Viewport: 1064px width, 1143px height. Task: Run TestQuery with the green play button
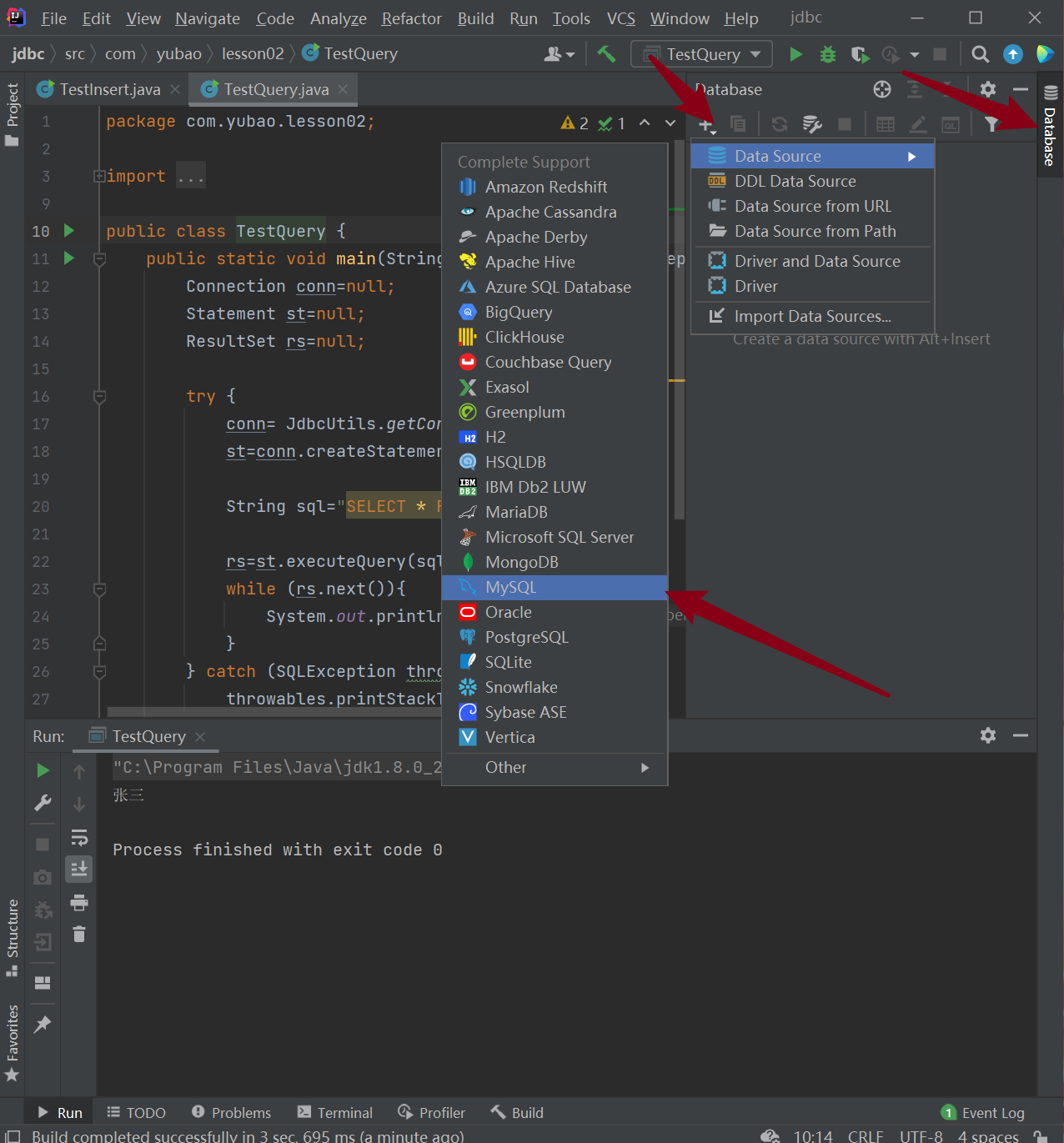[x=796, y=54]
